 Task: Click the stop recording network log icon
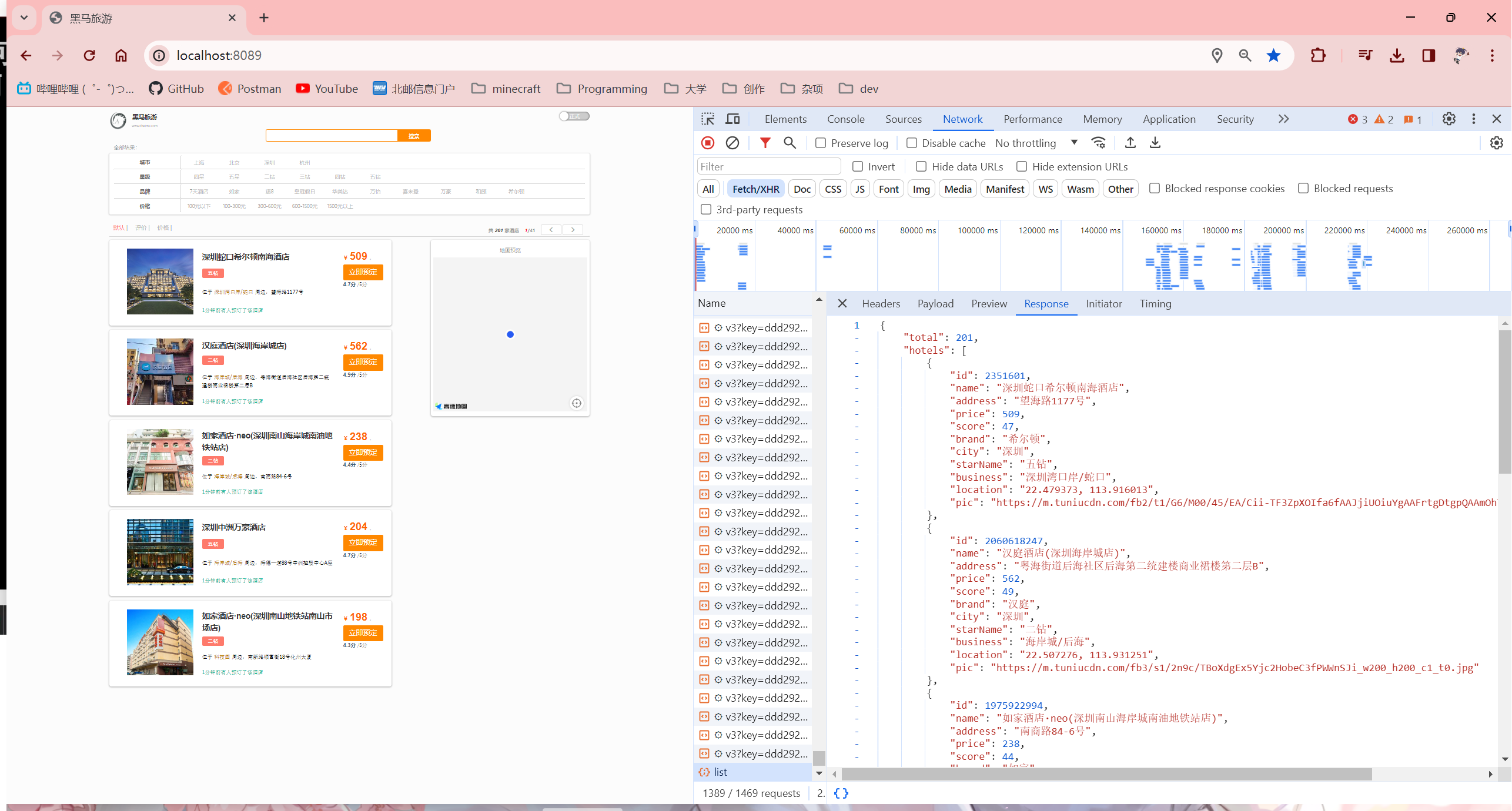click(708, 143)
